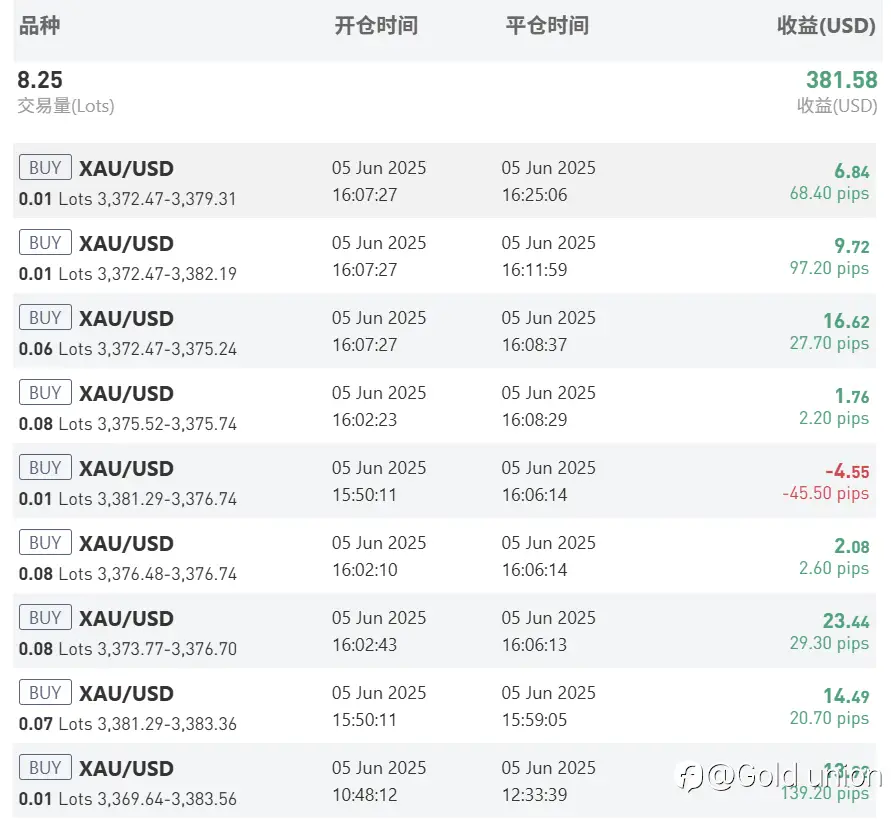Click BUY tag on the 14.49 profit trade
Viewport: 891px width, 823px height.
[x=45, y=693]
